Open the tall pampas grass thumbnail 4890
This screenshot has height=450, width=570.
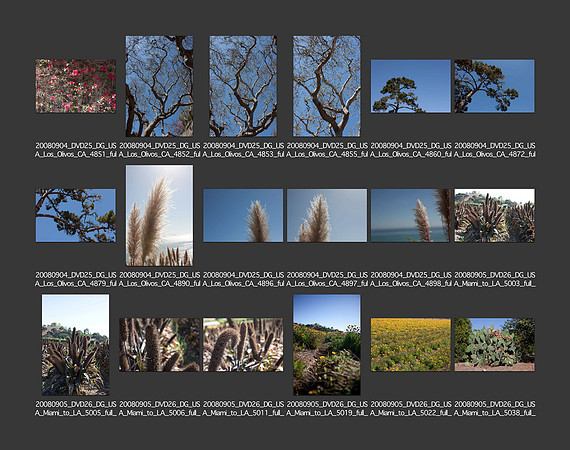(159, 216)
